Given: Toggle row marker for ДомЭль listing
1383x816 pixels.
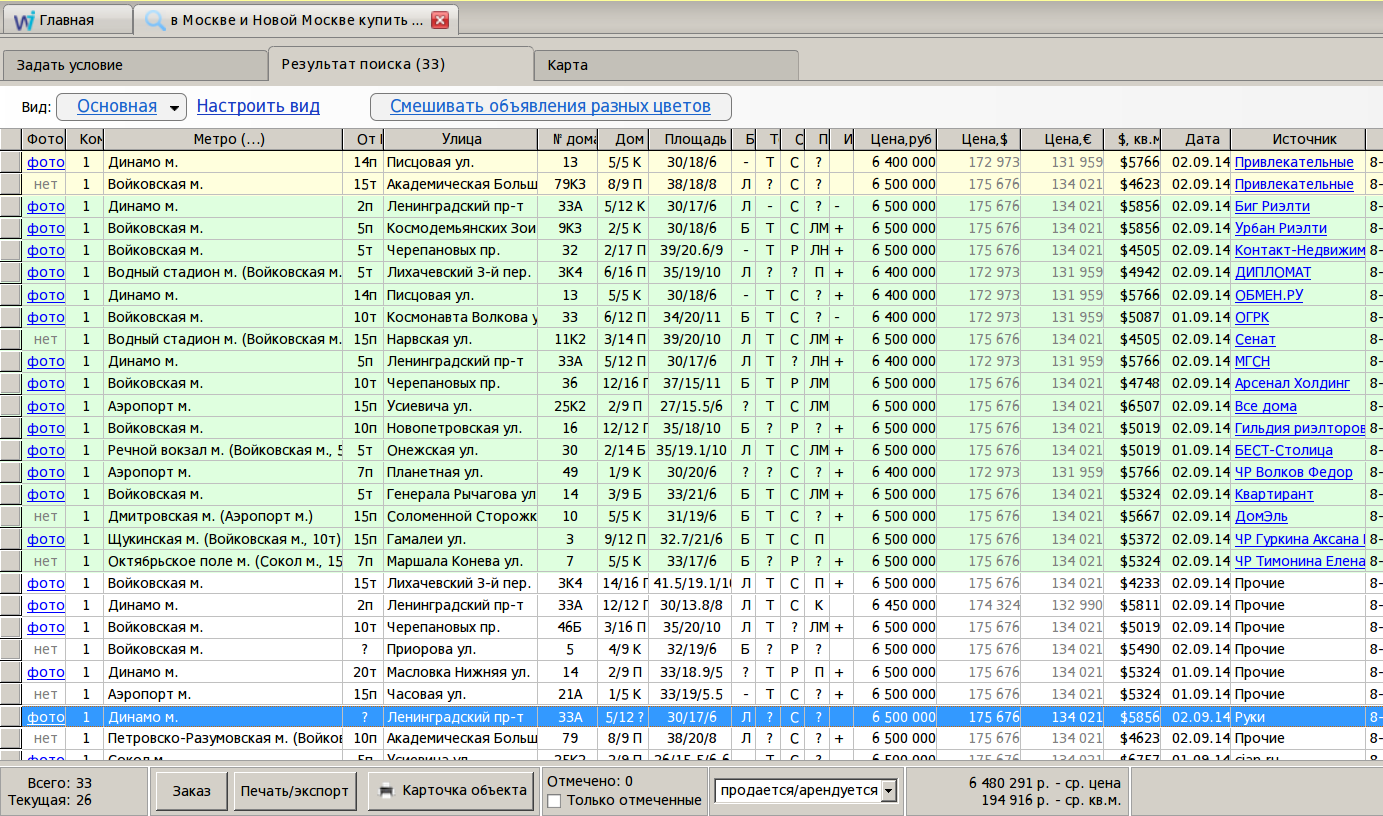Looking at the screenshot, I should [11, 516].
